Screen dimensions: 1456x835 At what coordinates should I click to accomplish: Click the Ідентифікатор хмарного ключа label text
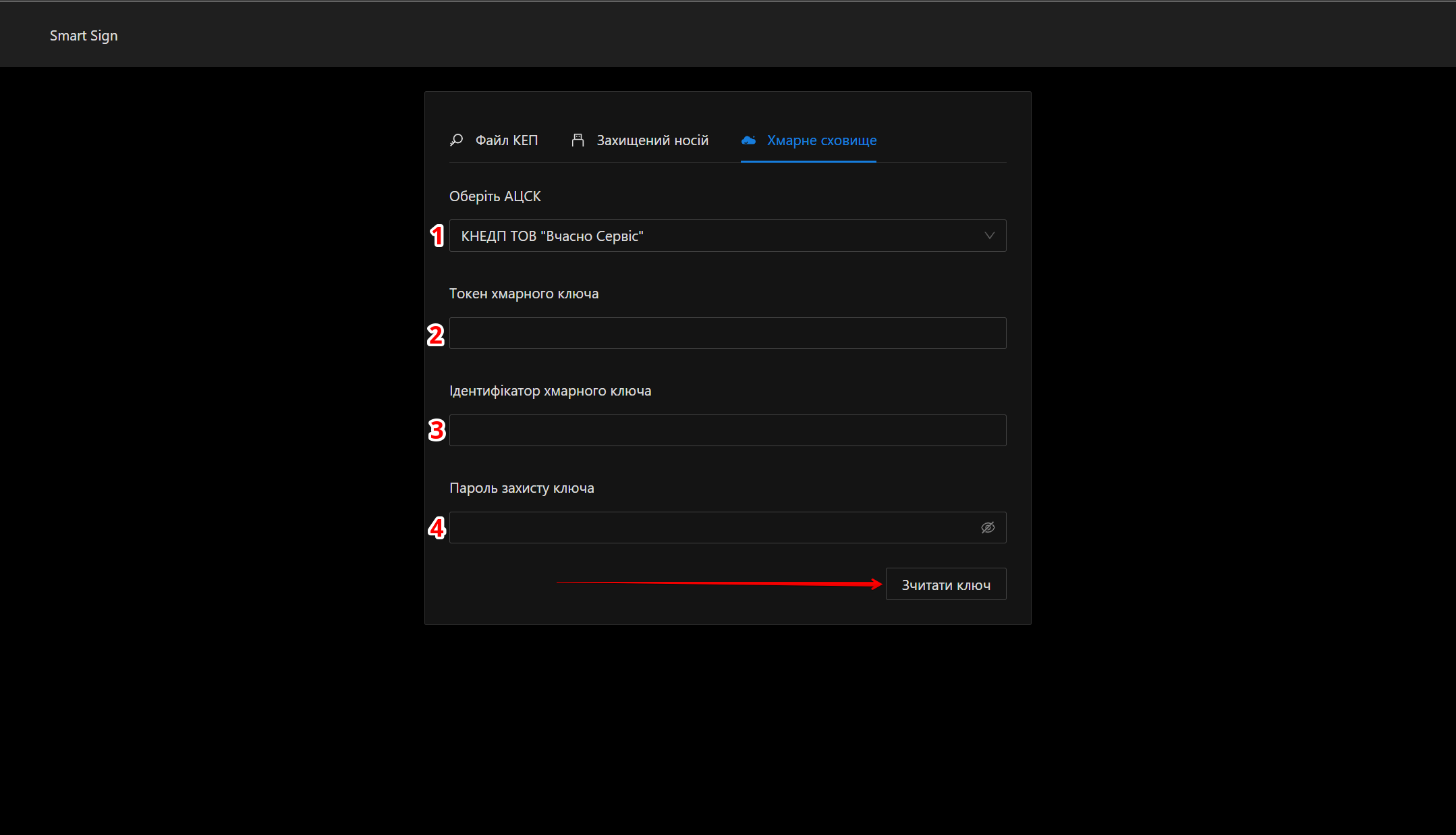(x=550, y=391)
